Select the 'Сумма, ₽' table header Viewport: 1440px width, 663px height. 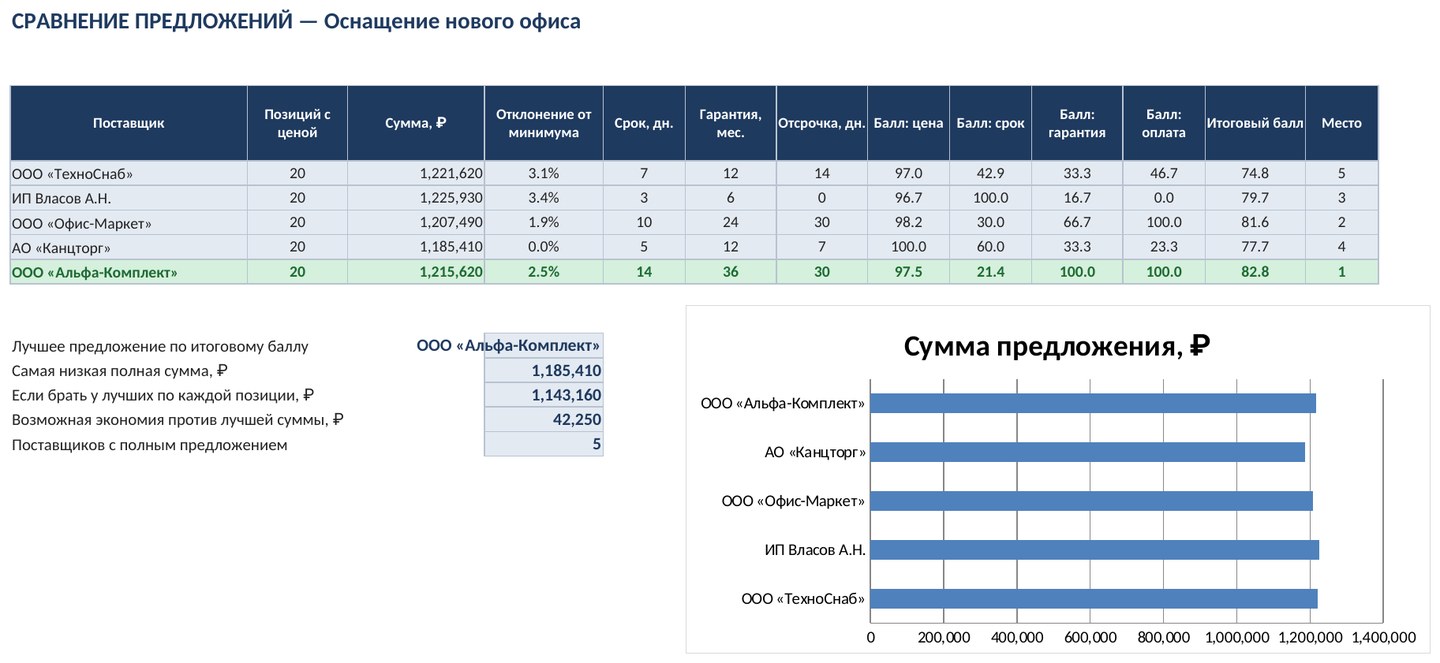coord(416,123)
